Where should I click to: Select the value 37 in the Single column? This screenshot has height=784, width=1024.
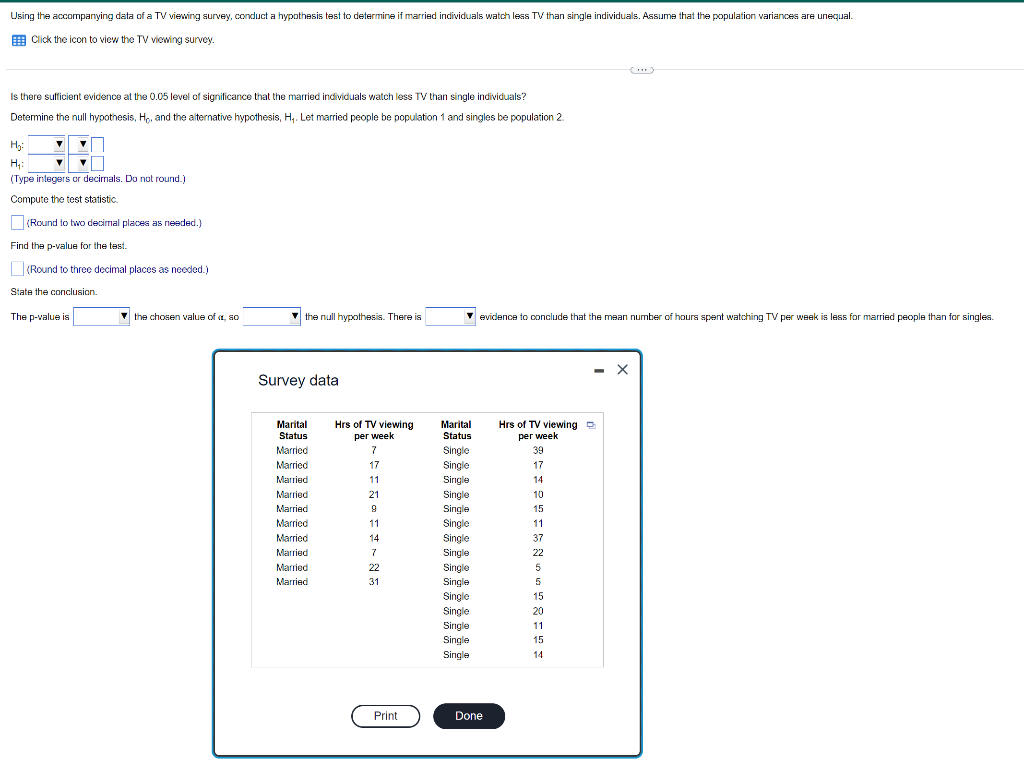[x=538, y=538]
